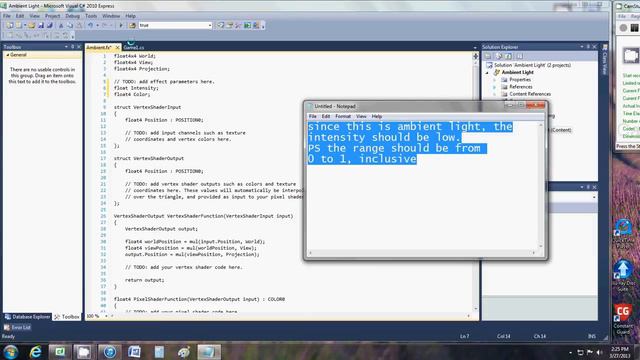Click the Properties Window icon in main toolbar
This screenshot has width=640, height=360.
coord(230,25)
